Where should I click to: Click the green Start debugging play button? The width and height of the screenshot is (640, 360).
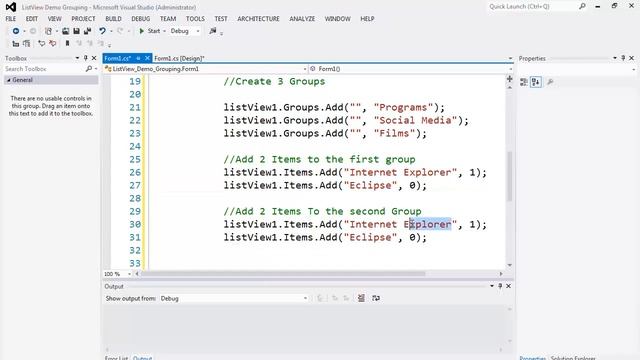[x=142, y=31]
